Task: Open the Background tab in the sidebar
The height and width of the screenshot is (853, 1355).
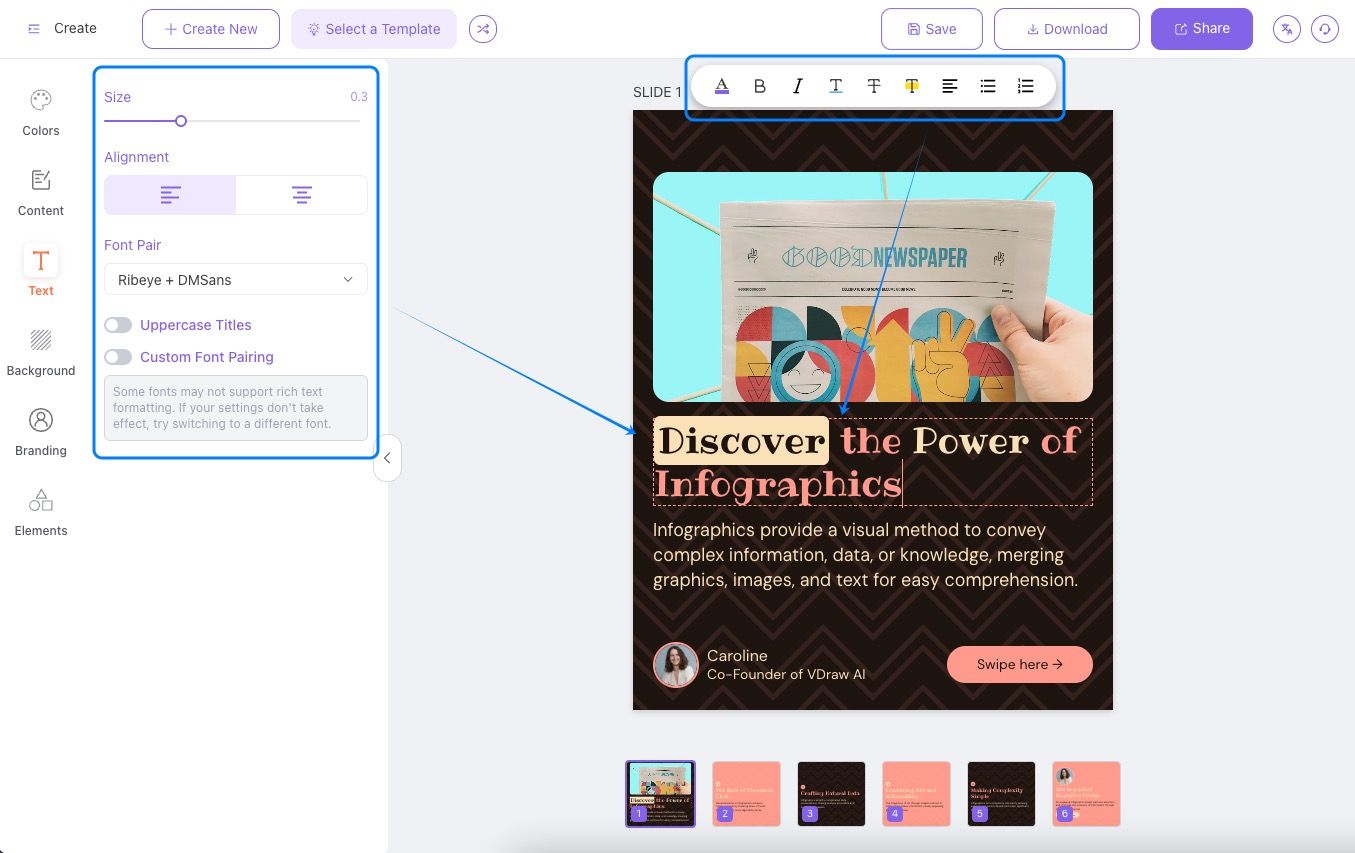Action: pyautogui.click(x=41, y=352)
